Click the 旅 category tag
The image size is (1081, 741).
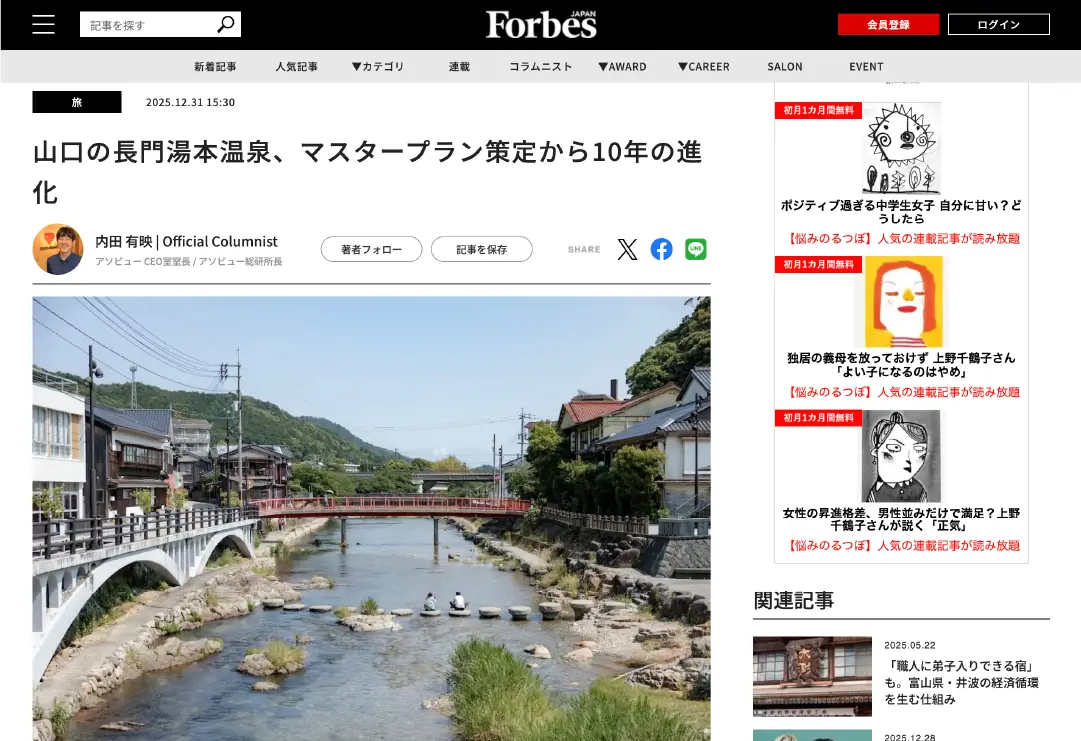point(77,102)
